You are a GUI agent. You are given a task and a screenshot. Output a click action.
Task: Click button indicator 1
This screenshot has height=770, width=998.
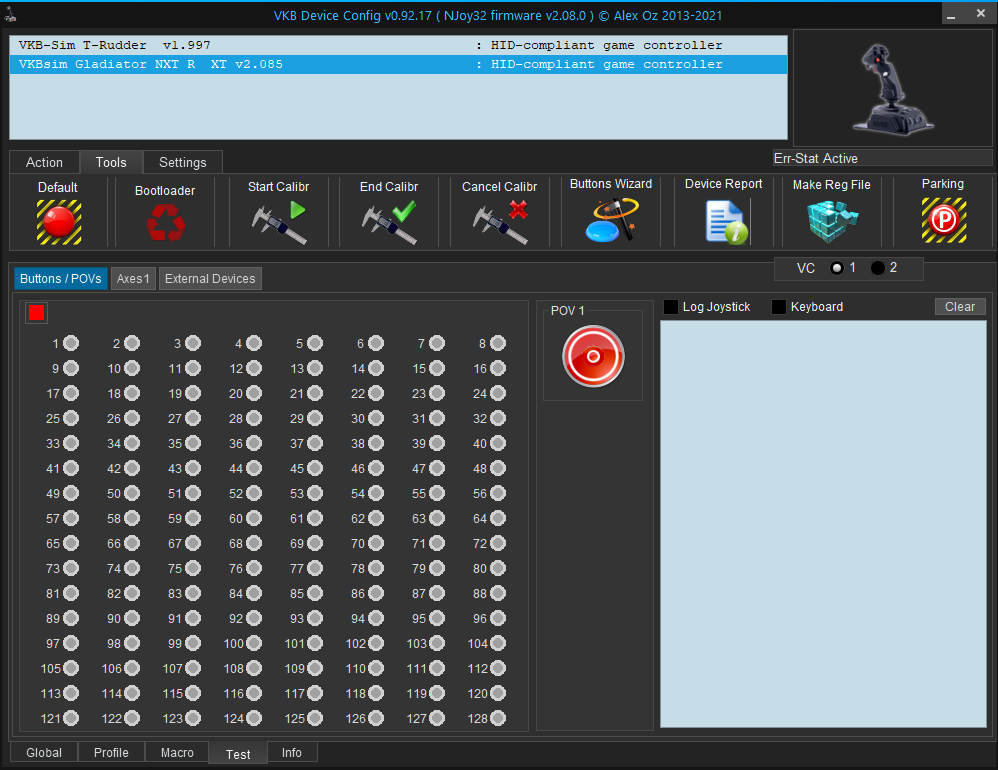(x=71, y=344)
